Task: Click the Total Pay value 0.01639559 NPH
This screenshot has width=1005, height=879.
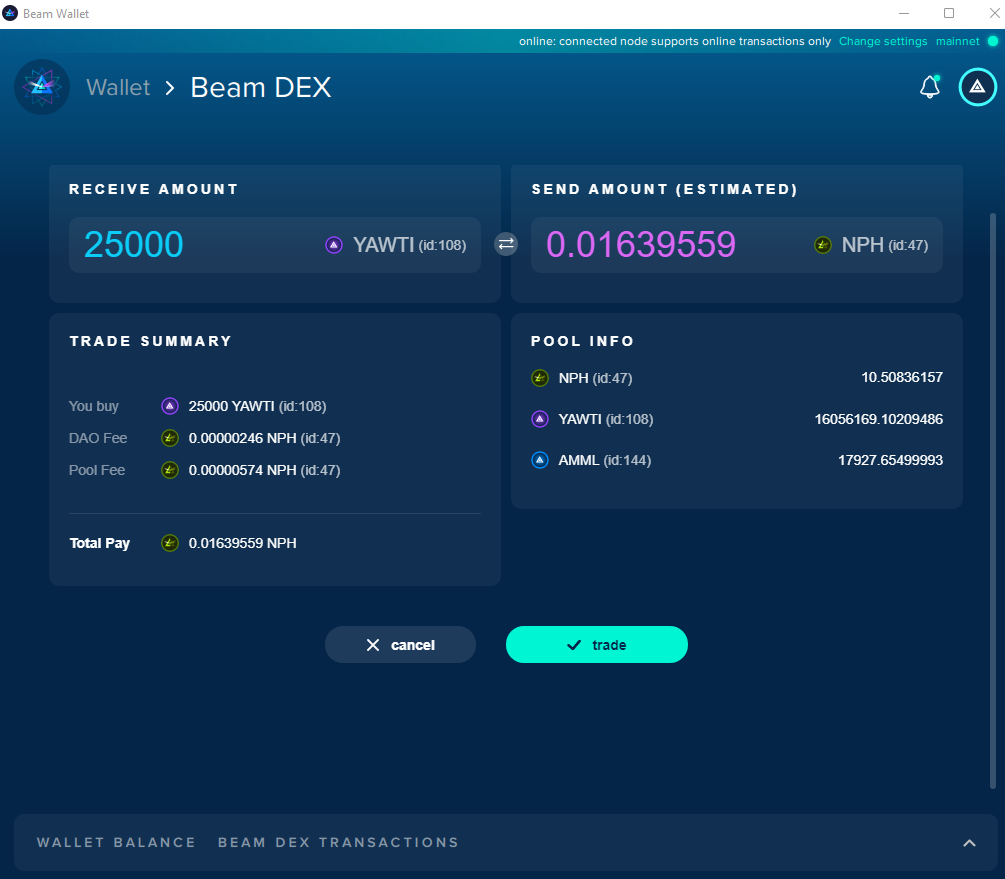Action: click(242, 543)
